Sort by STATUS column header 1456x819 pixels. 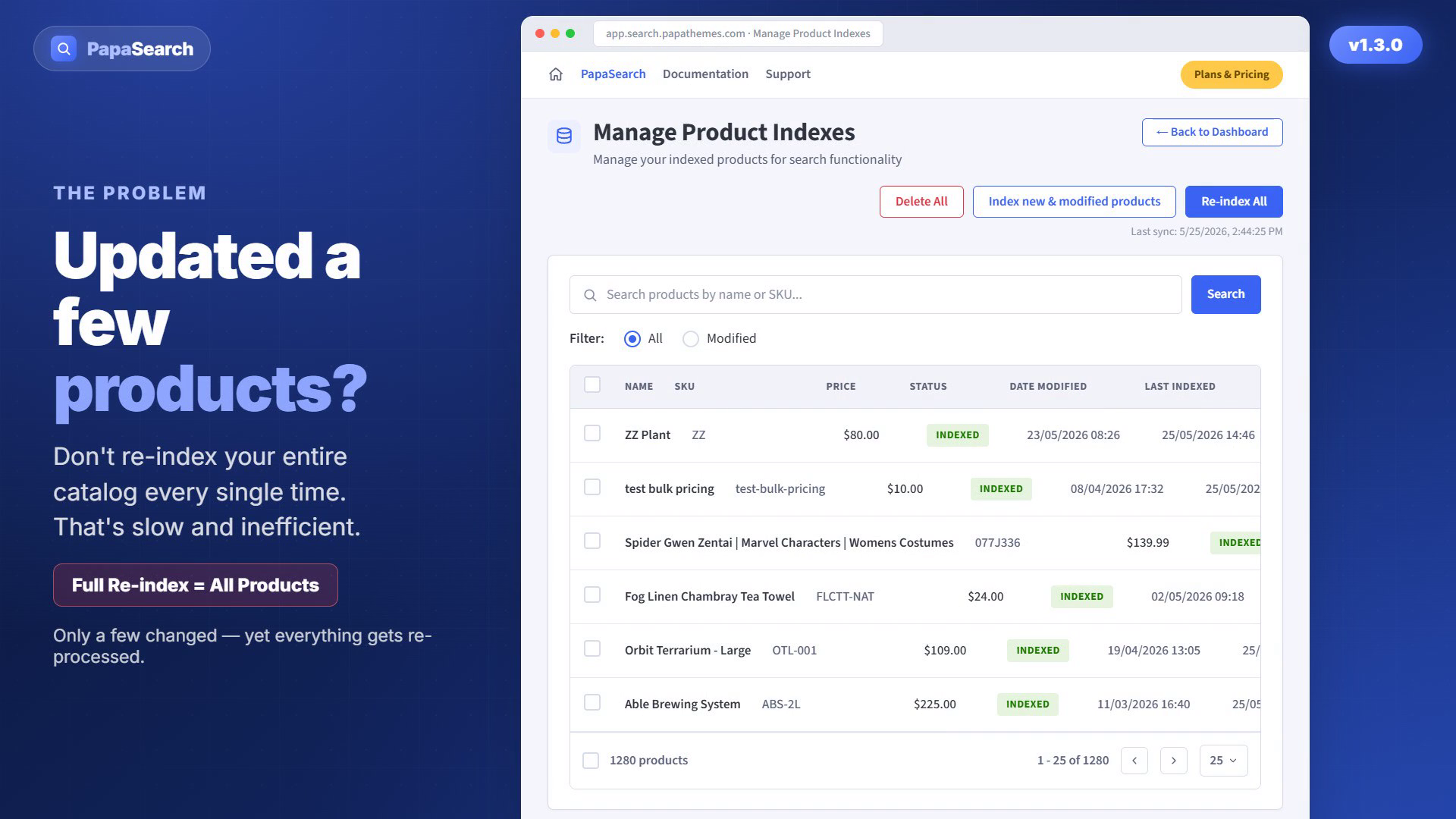click(x=928, y=387)
